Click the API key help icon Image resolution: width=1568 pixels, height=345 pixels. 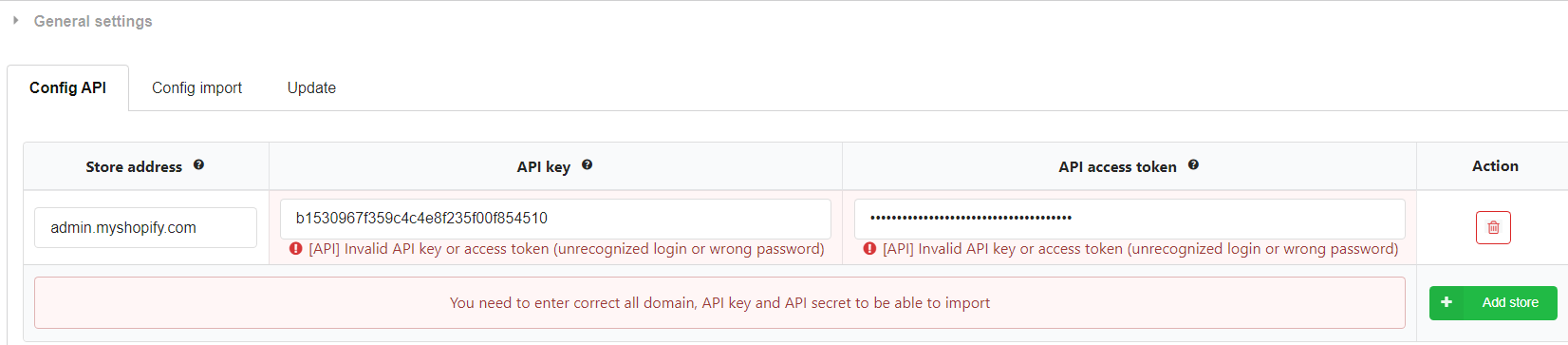point(587,164)
